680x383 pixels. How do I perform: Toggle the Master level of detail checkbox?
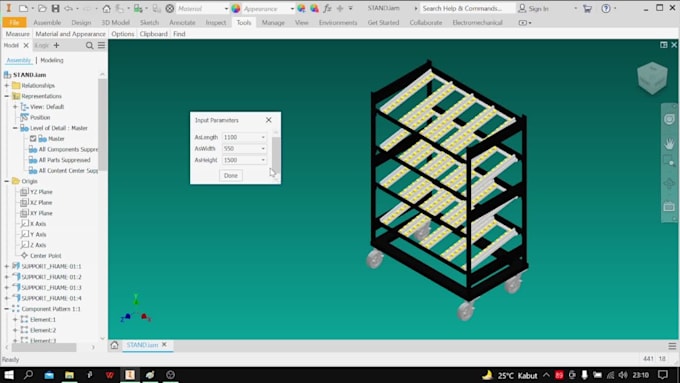click(x=33, y=139)
